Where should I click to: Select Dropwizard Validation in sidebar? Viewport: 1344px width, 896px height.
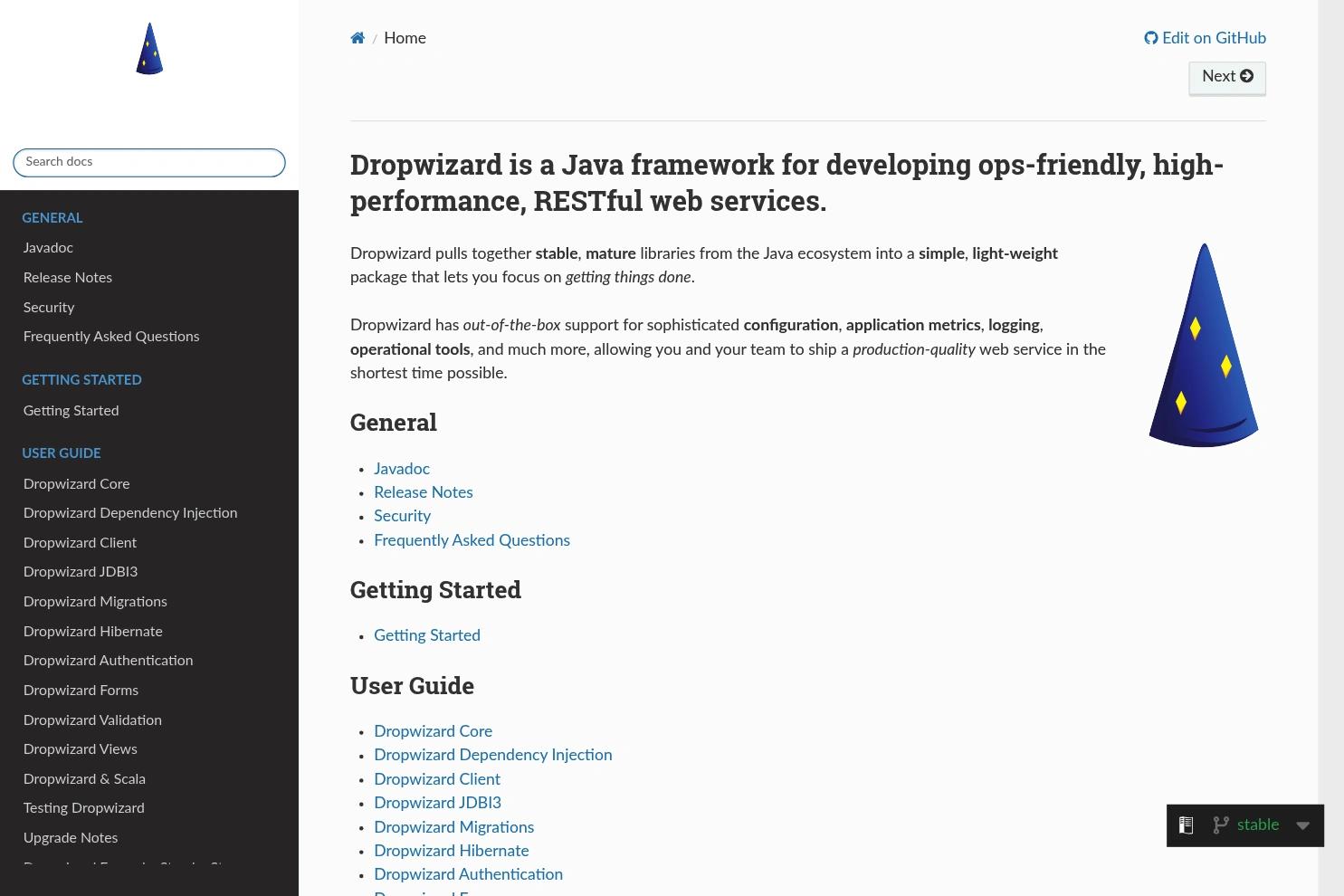coord(92,720)
